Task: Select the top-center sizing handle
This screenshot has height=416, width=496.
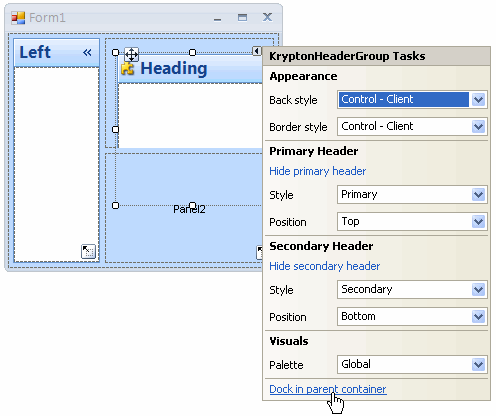Action: [x=192, y=52]
